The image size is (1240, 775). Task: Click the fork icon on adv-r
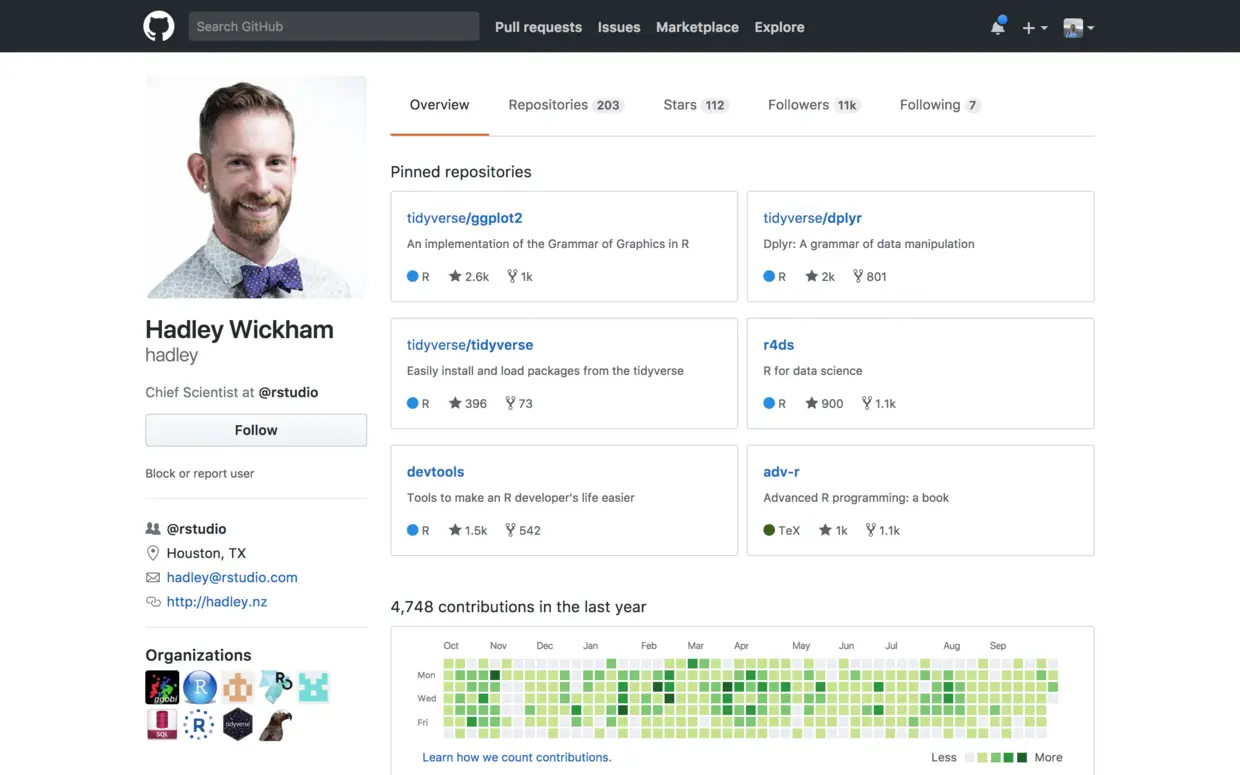click(x=871, y=530)
